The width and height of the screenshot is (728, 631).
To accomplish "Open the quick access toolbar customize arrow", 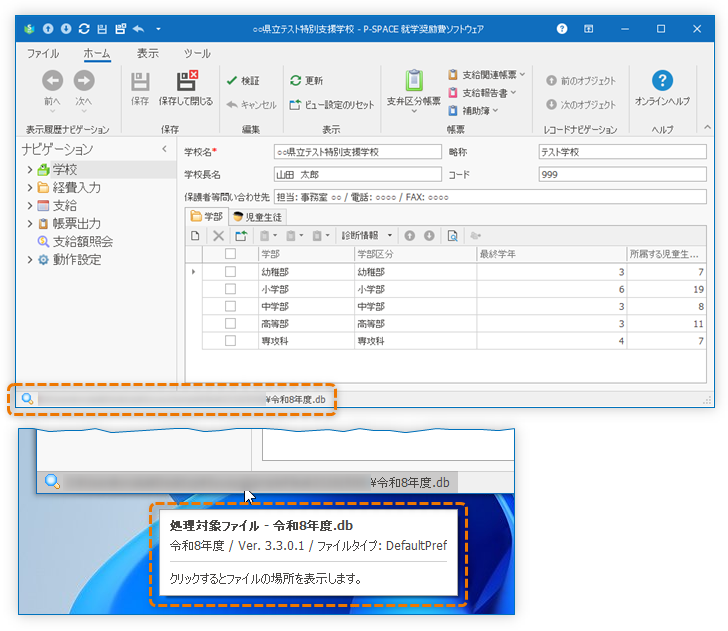I will coord(158,29).
